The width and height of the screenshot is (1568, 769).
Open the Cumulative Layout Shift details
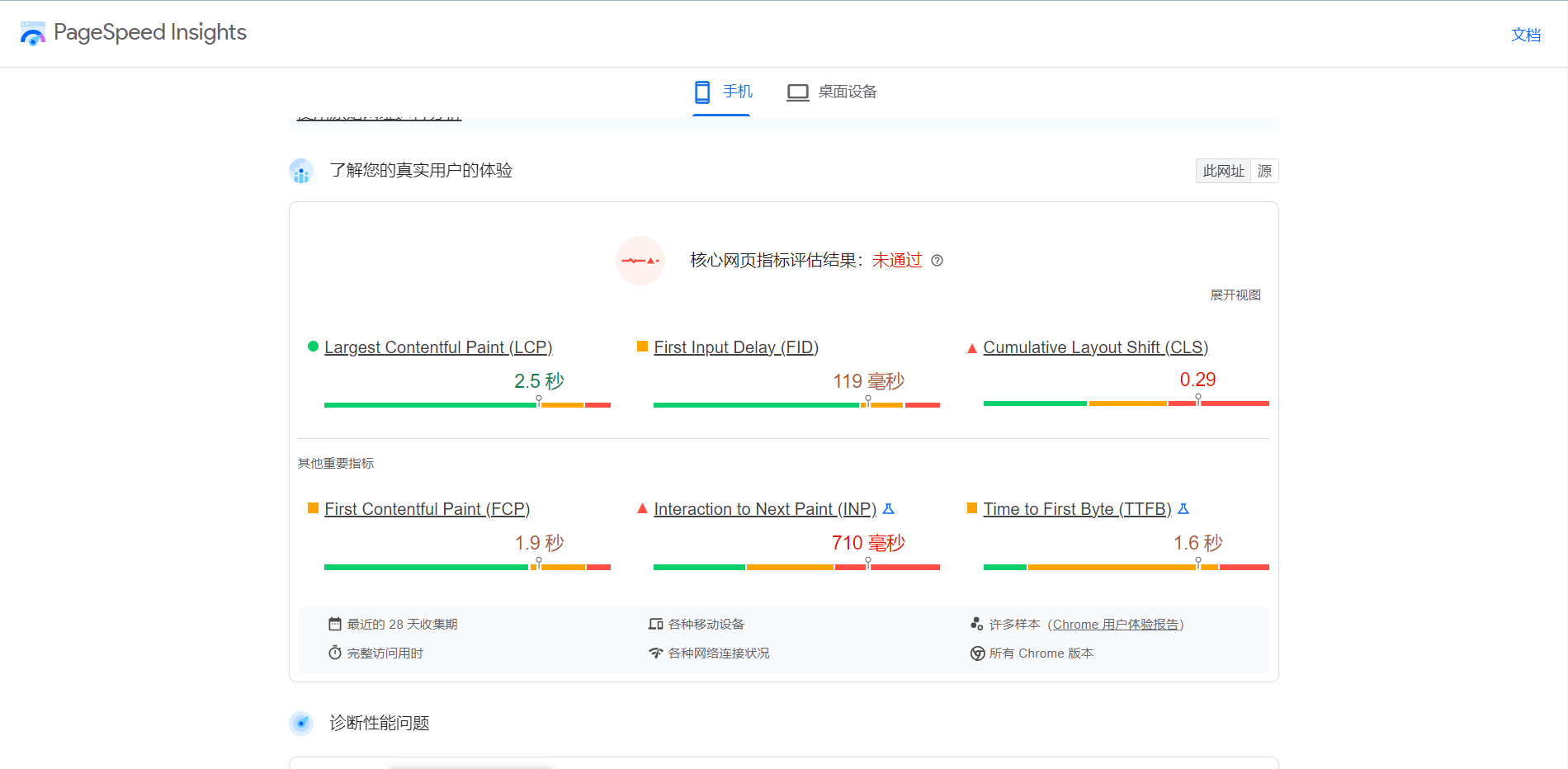(1095, 347)
